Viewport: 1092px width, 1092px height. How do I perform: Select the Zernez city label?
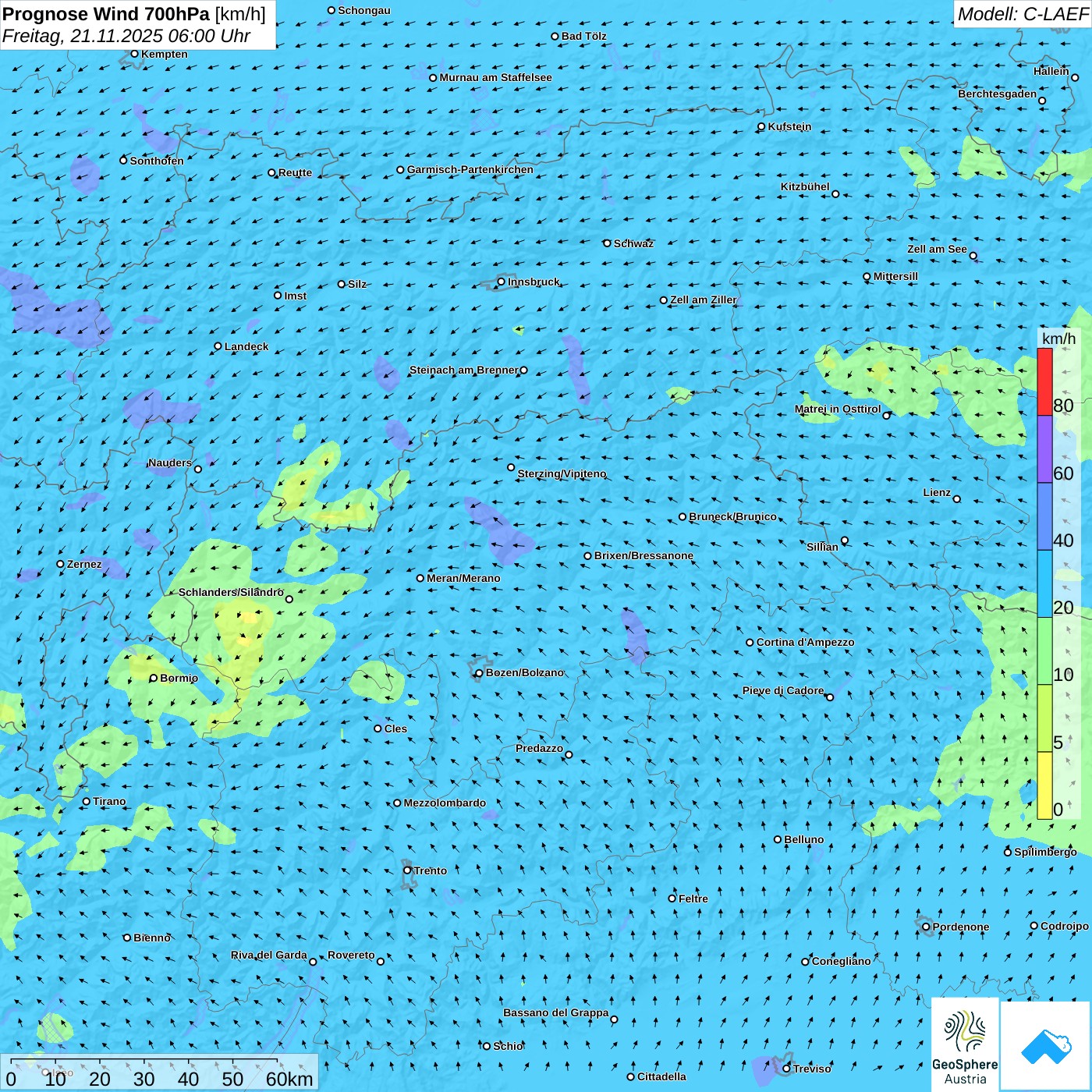tap(84, 564)
